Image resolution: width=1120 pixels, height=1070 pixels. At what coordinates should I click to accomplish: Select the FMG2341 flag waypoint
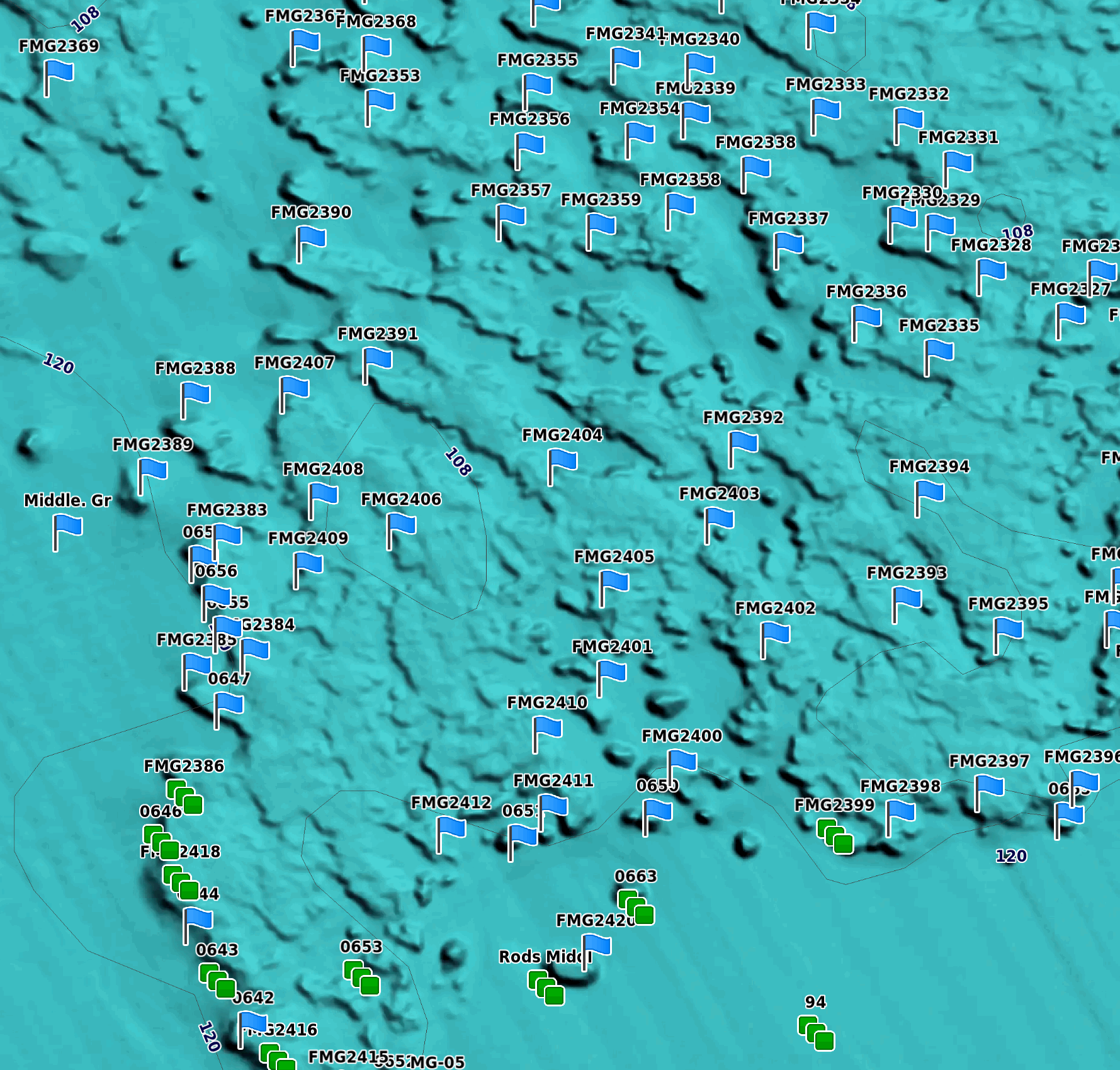point(625,65)
